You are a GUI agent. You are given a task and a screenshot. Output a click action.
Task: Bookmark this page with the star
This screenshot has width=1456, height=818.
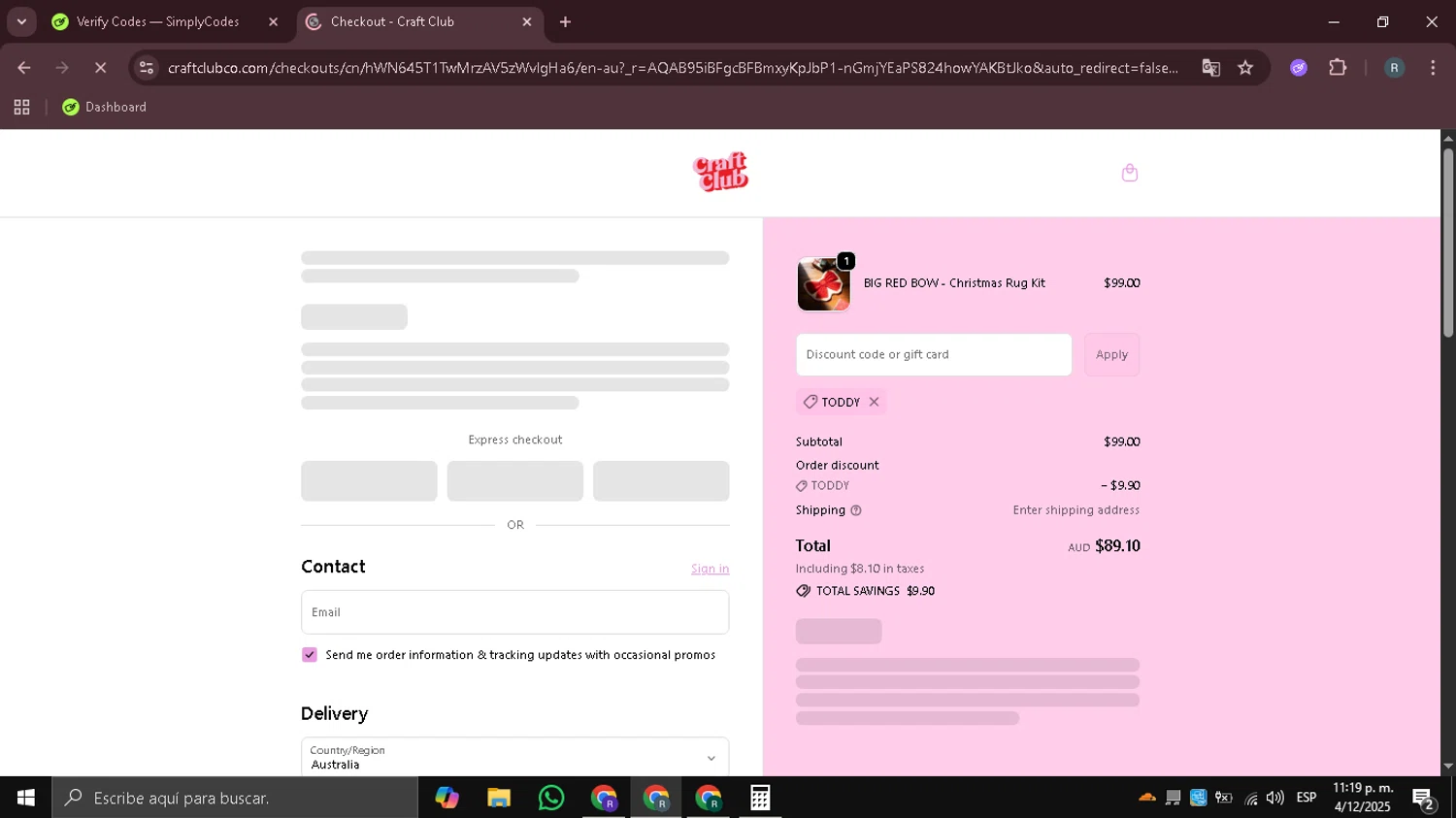tap(1245, 68)
